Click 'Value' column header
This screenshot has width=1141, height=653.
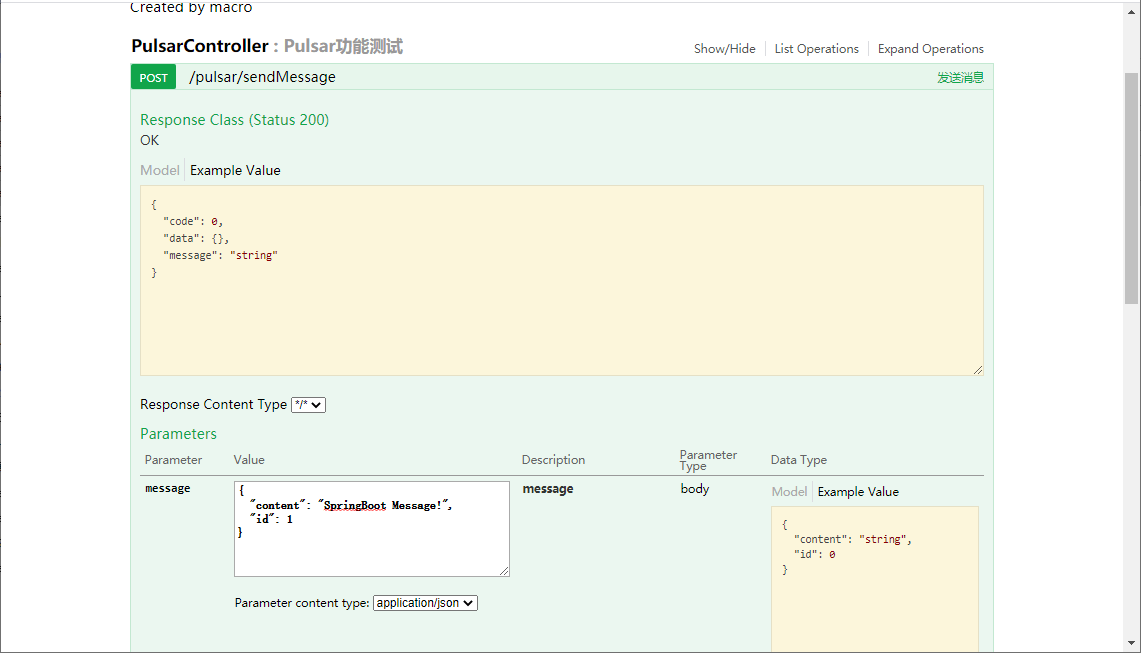[x=249, y=460]
